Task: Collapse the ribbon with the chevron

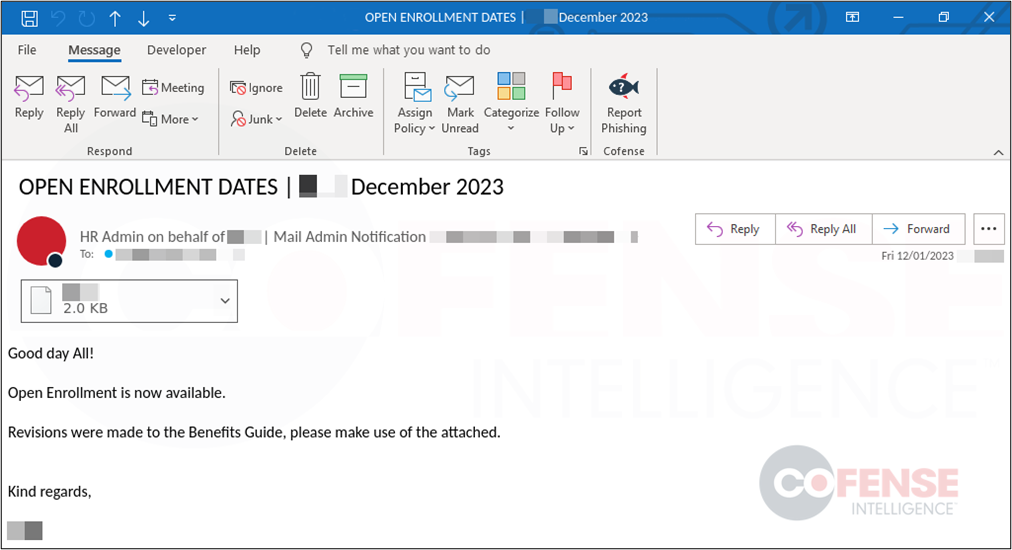Action: tap(998, 152)
